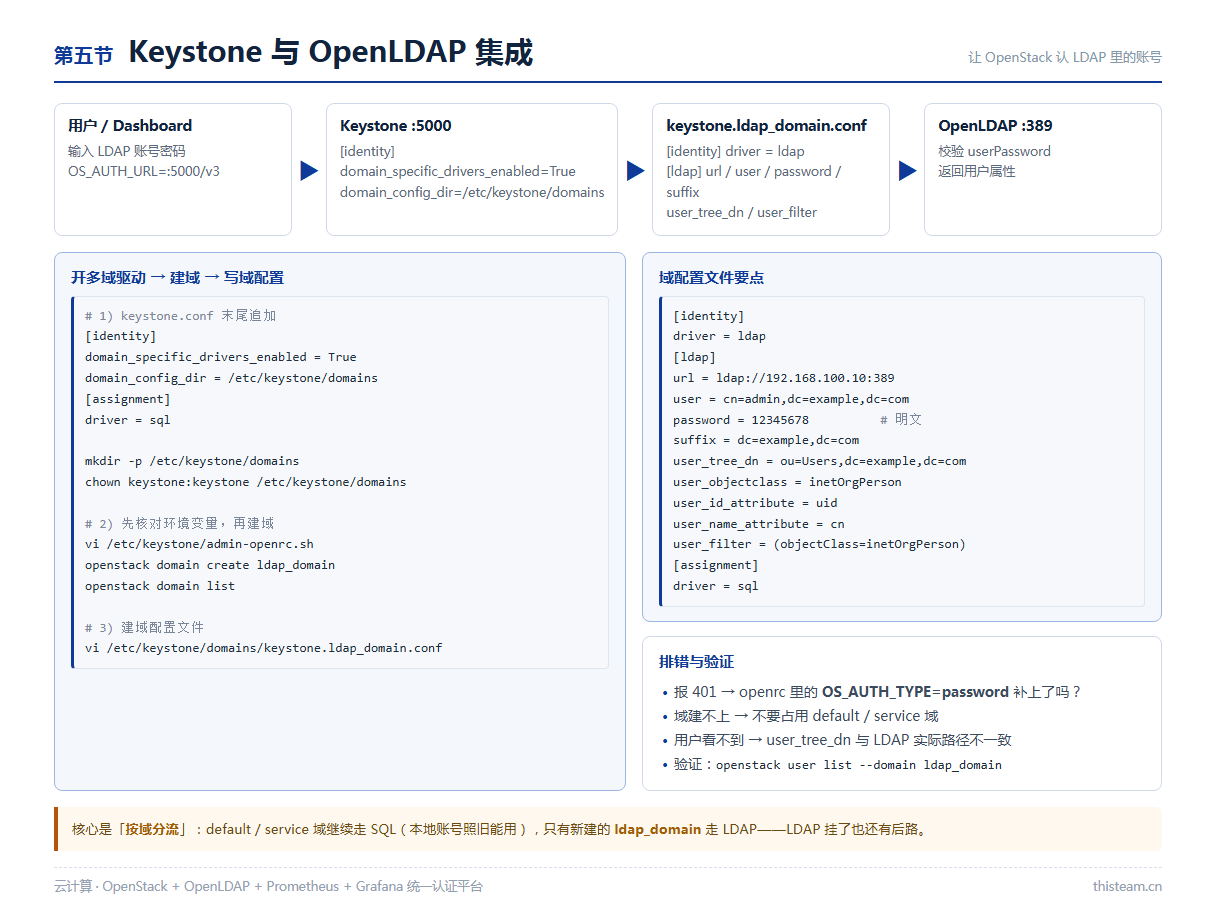Click the line 'user = cn=admin,dc=example,dc=com'

pyautogui.click(x=791, y=399)
